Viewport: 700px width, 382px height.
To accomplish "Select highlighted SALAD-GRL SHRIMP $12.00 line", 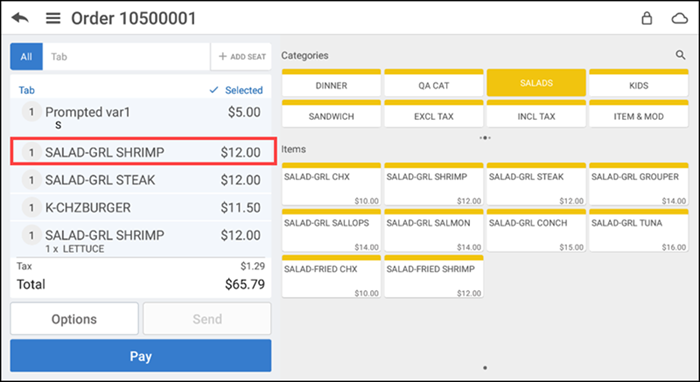I will [143, 152].
